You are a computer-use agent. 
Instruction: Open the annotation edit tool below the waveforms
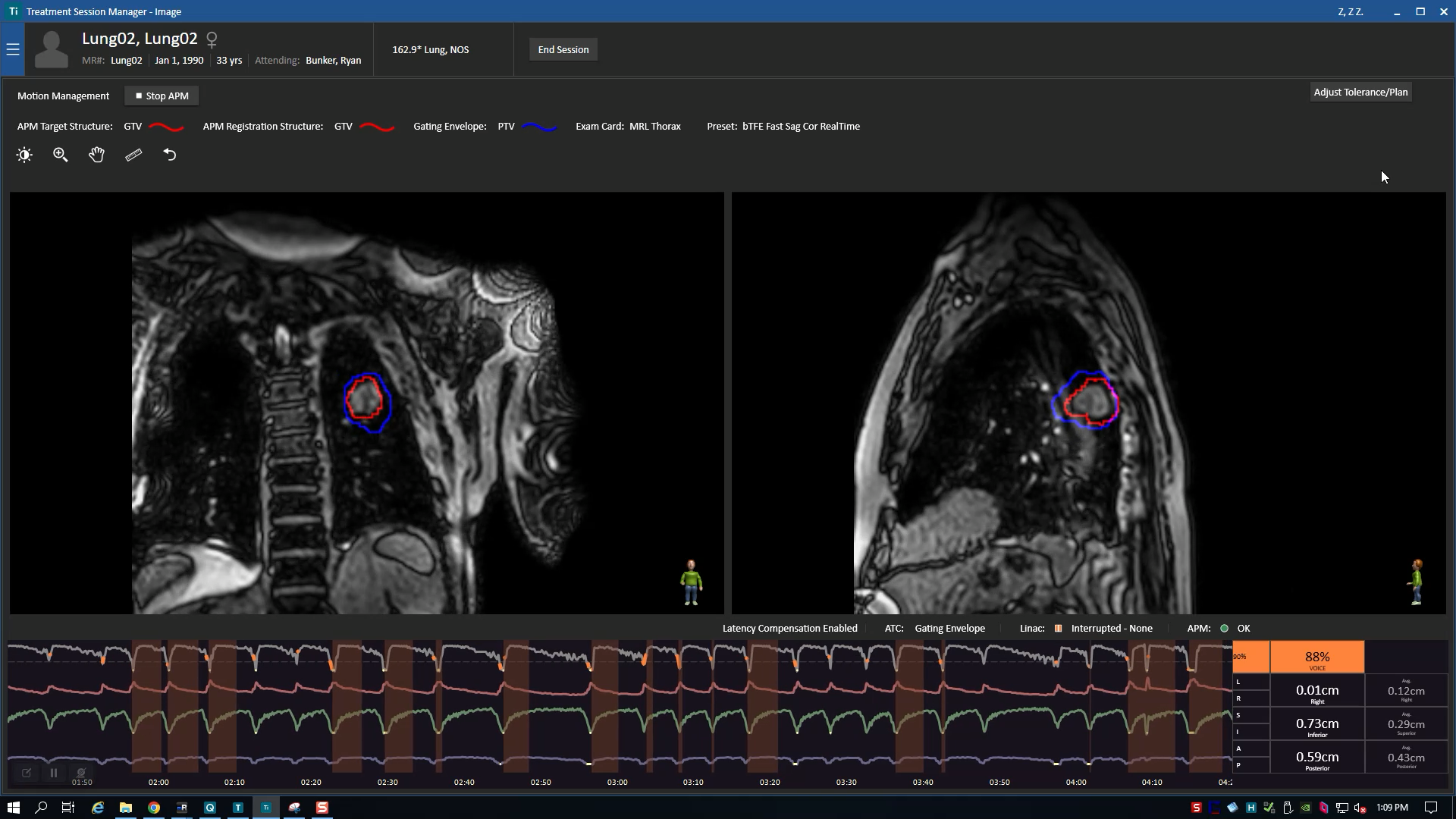27,772
